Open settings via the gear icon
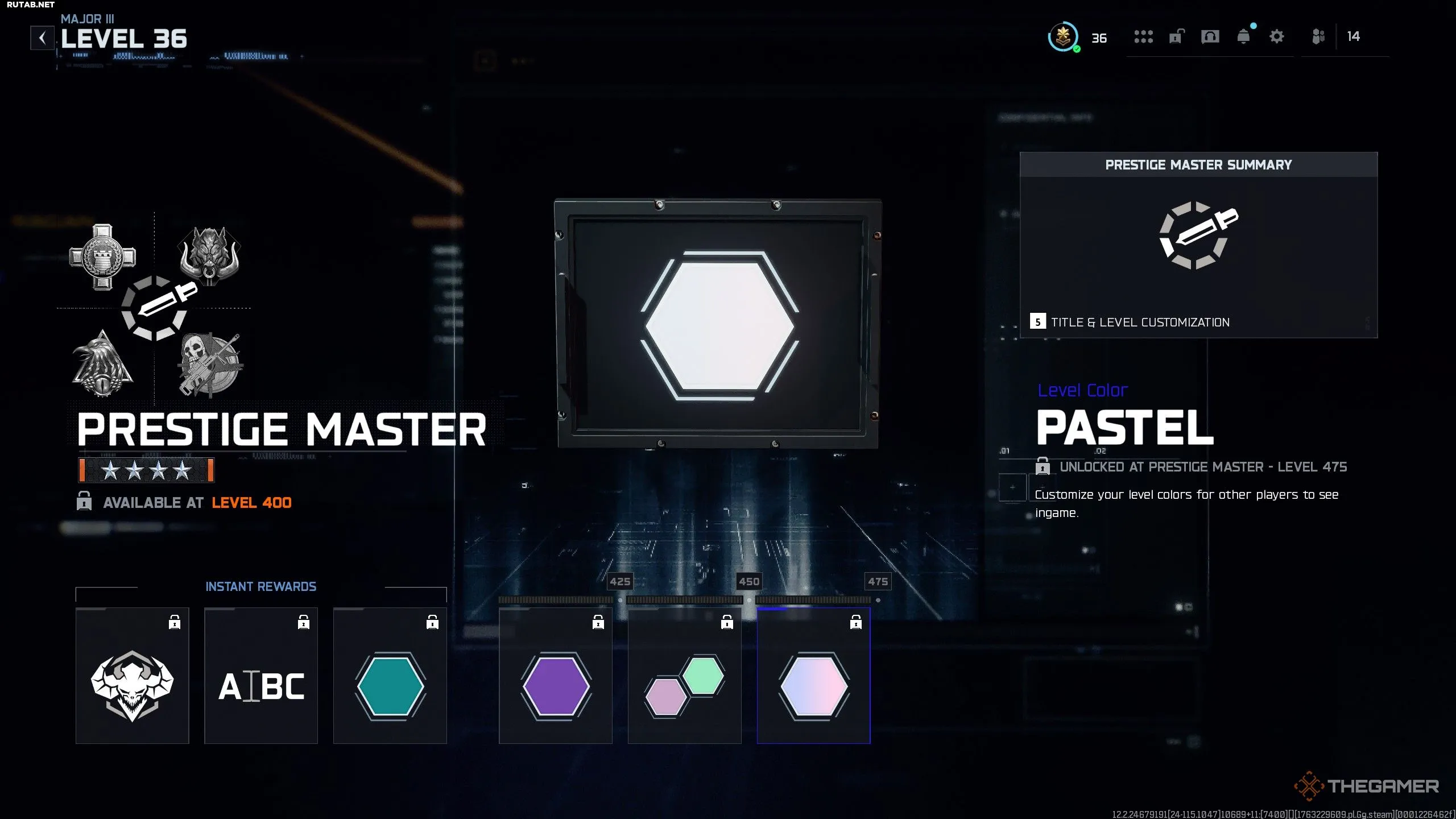 [1276, 37]
